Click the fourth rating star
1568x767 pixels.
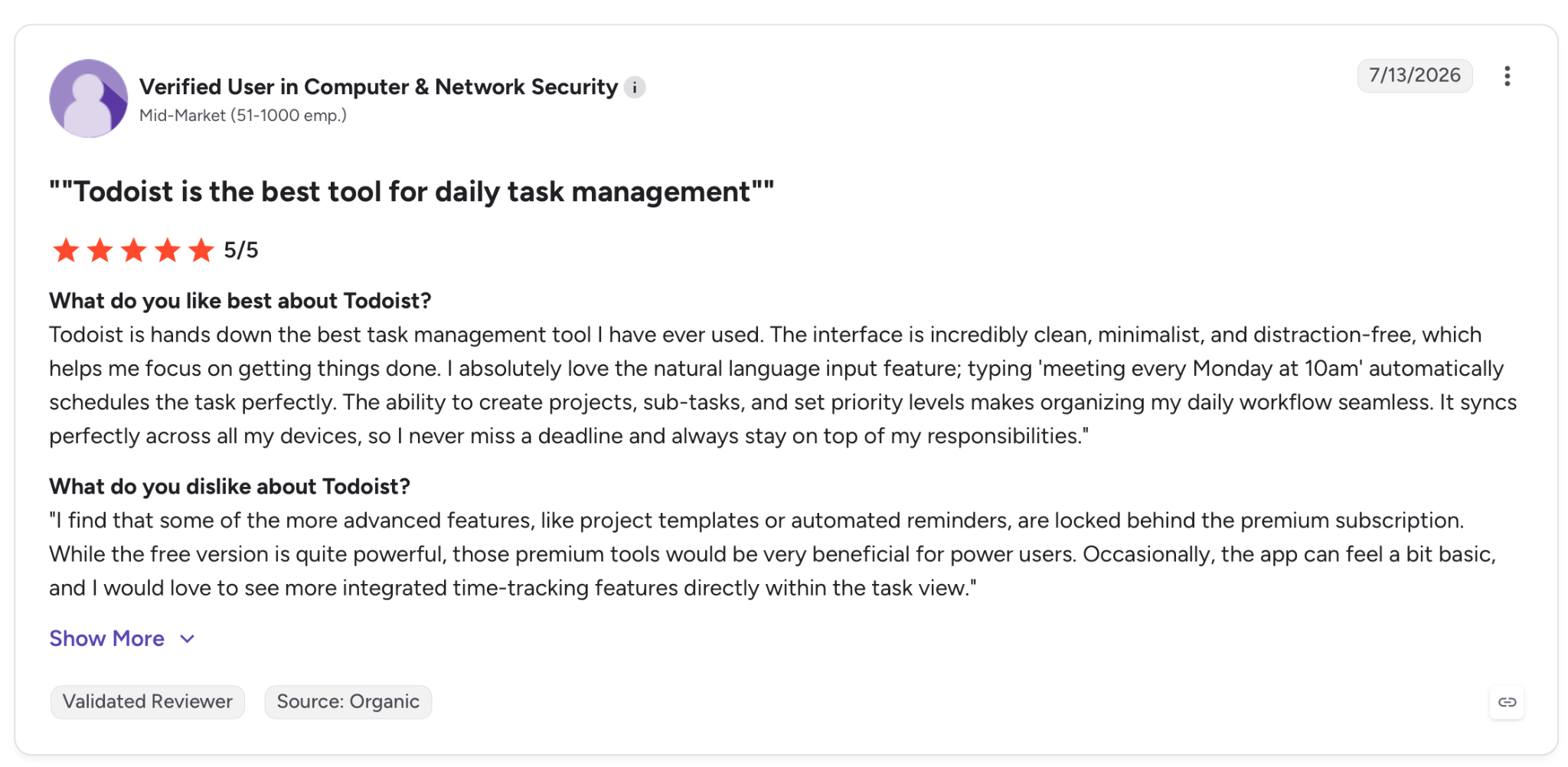167,250
